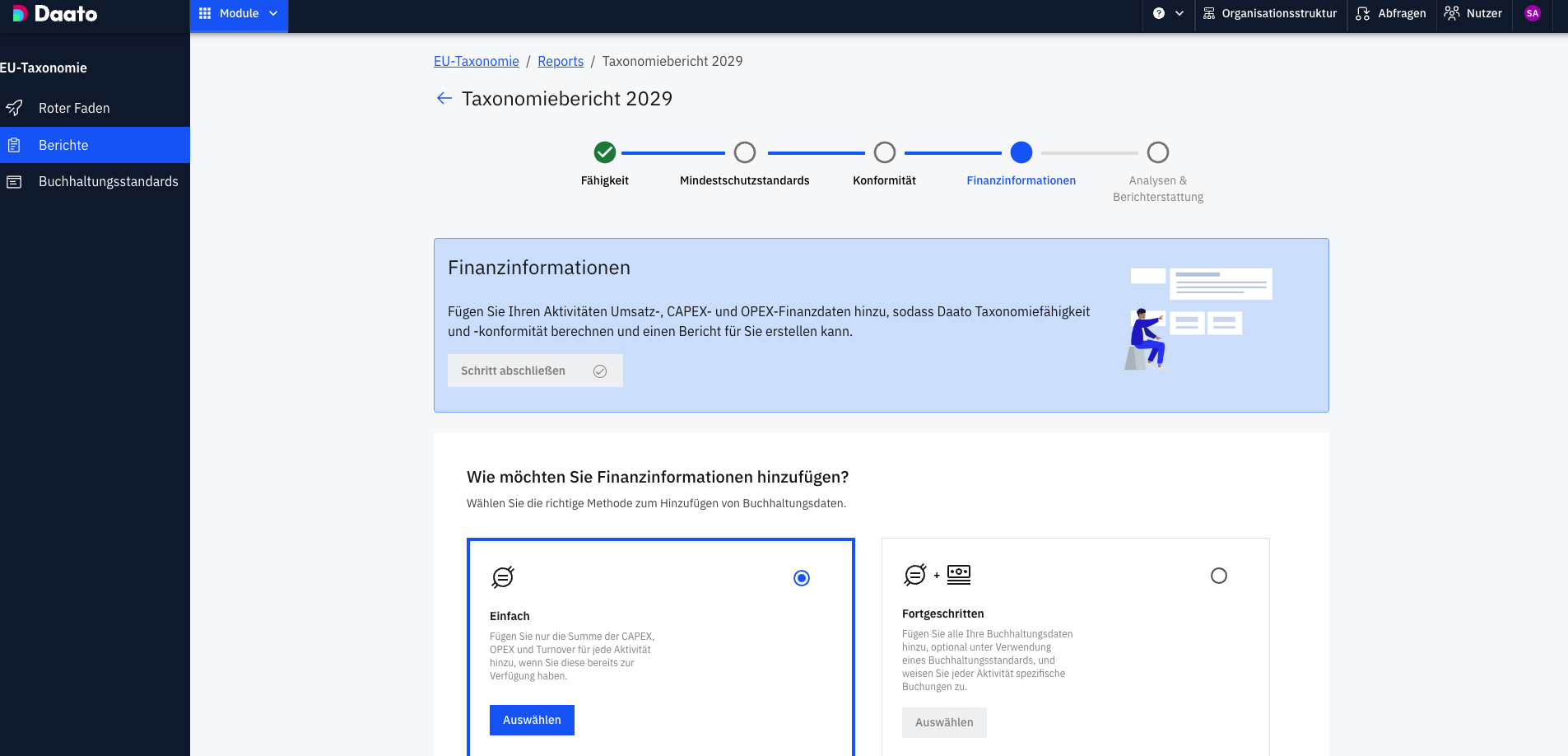Click the Abfragen icon

click(1363, 13)
